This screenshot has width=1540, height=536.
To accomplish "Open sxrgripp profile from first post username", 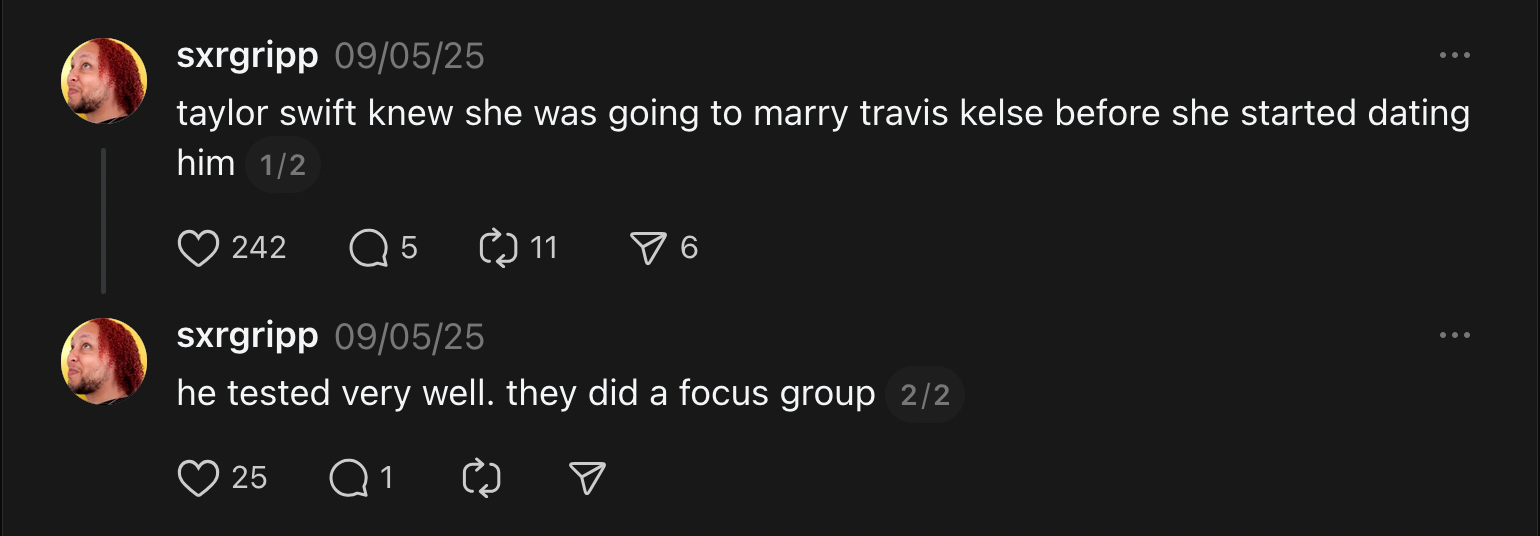I will (247, 56).
